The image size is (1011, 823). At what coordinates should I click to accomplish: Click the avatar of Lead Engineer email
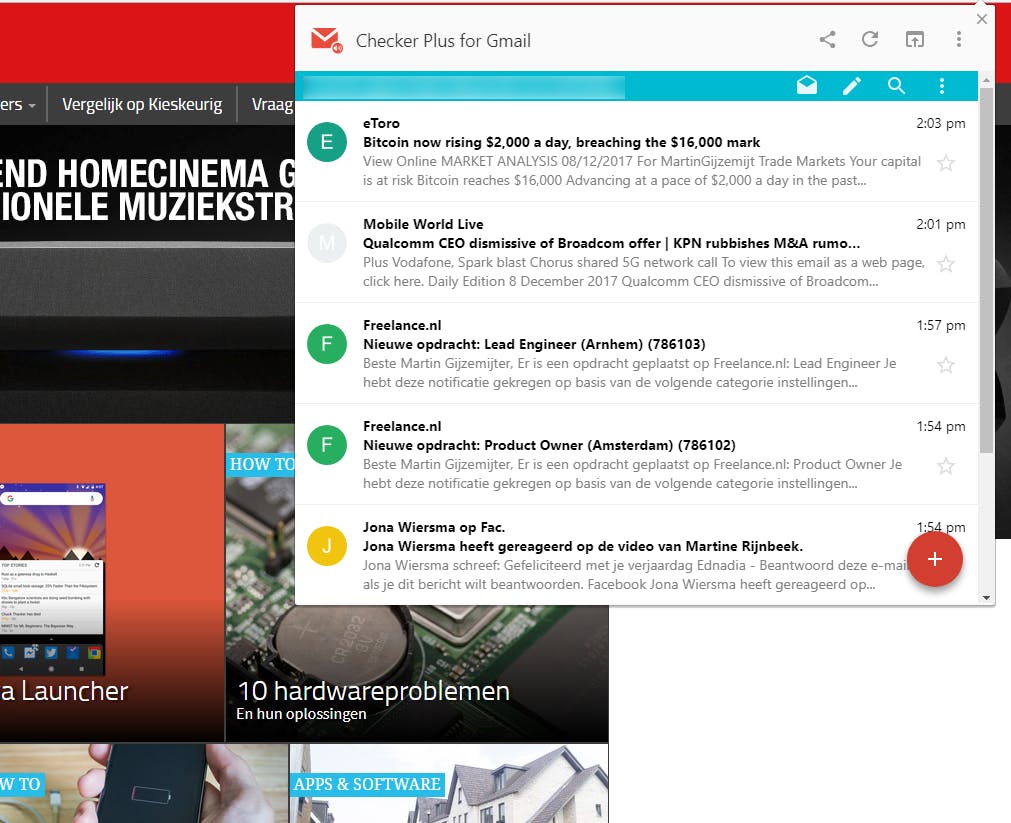(327, 344)
